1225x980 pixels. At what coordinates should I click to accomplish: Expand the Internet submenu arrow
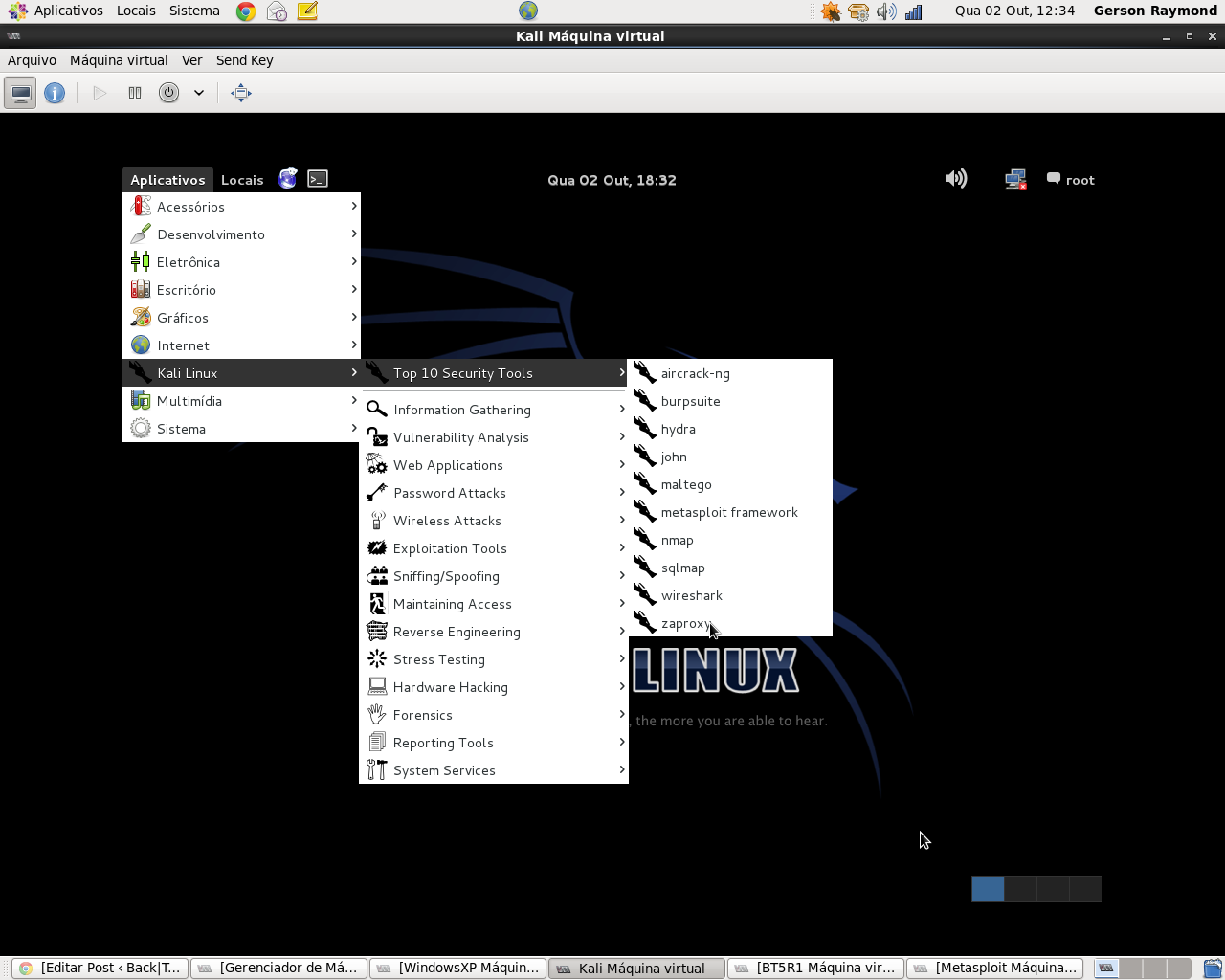click(x=354, y=345)
